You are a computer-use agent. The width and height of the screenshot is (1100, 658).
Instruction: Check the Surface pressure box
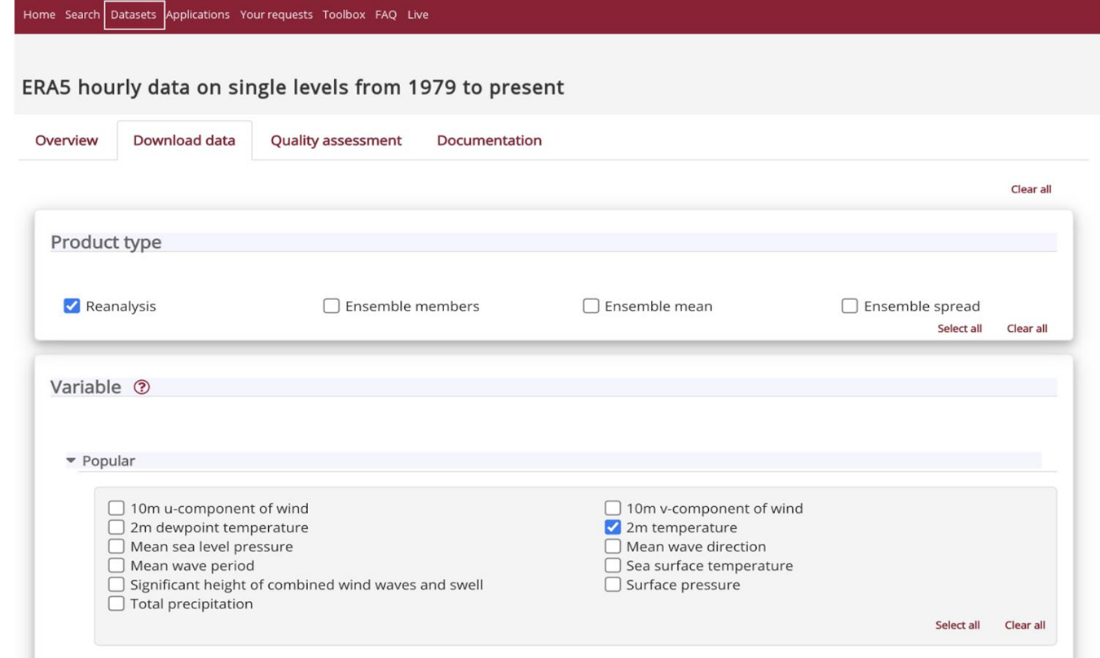click(612, 584)
